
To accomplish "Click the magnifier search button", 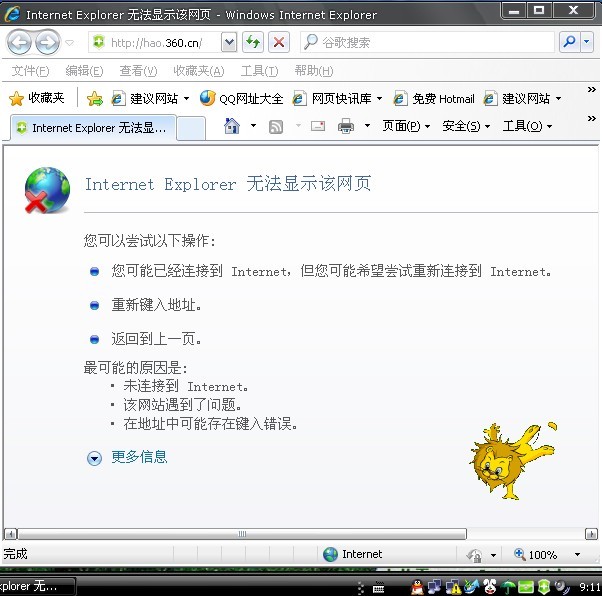I will (x=569, y=42).
